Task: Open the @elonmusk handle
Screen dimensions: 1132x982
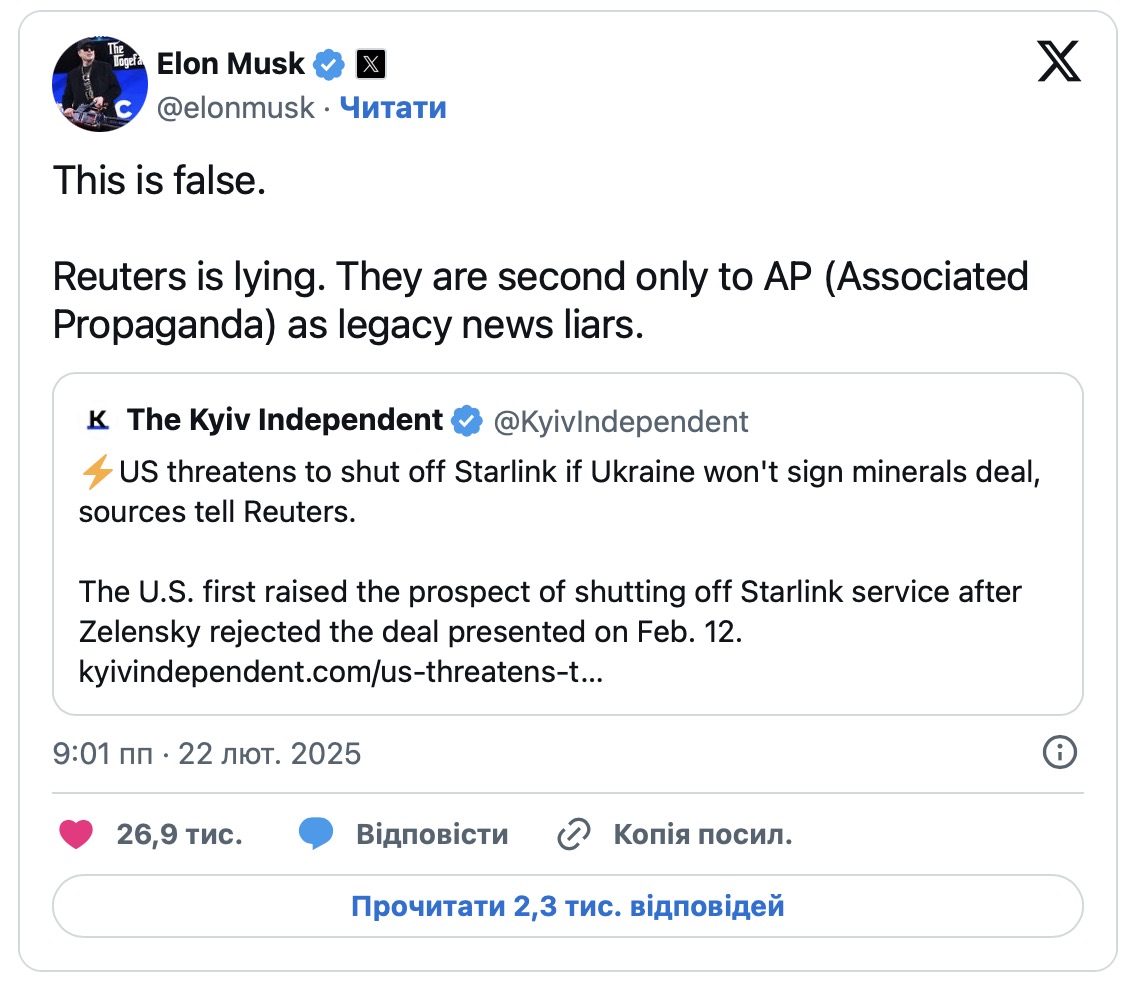Action: [235, 108]
